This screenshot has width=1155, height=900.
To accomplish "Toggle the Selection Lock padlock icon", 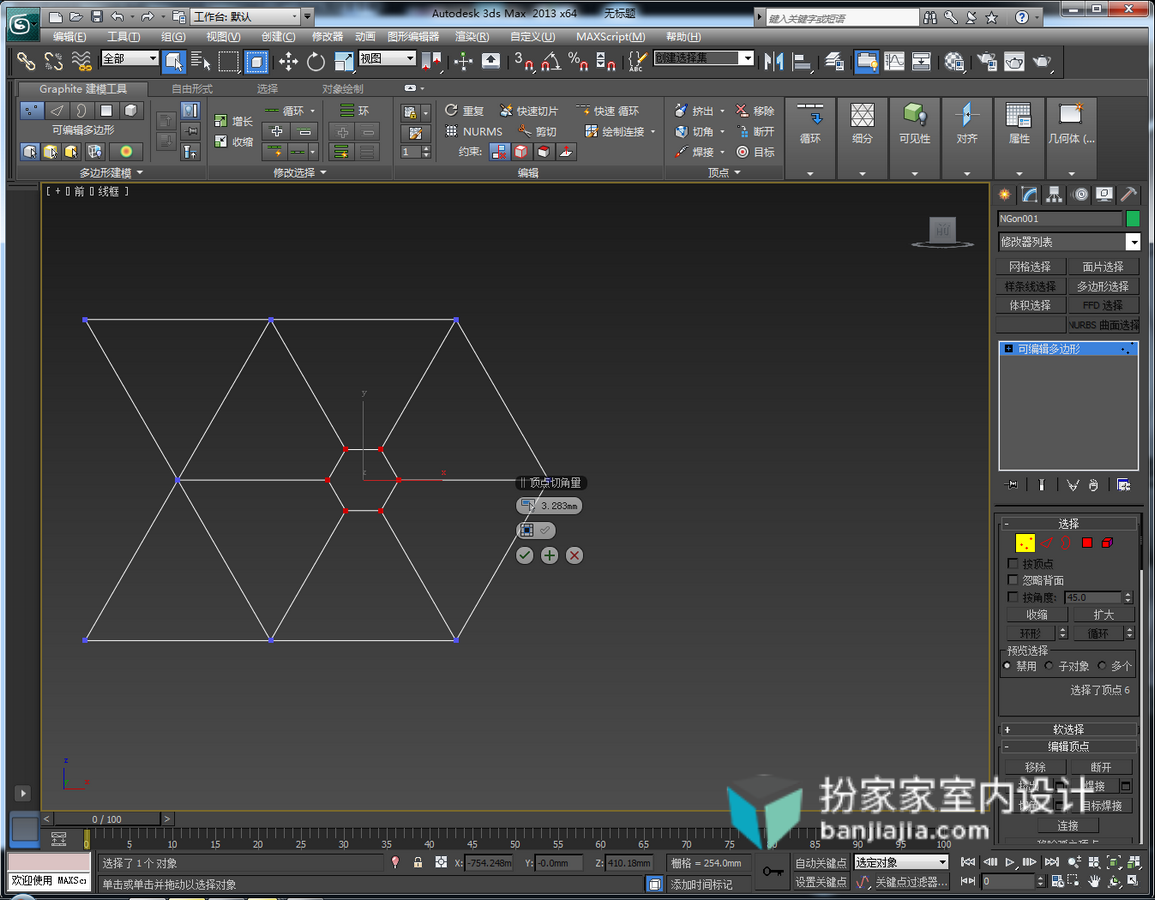I will 418,862.
